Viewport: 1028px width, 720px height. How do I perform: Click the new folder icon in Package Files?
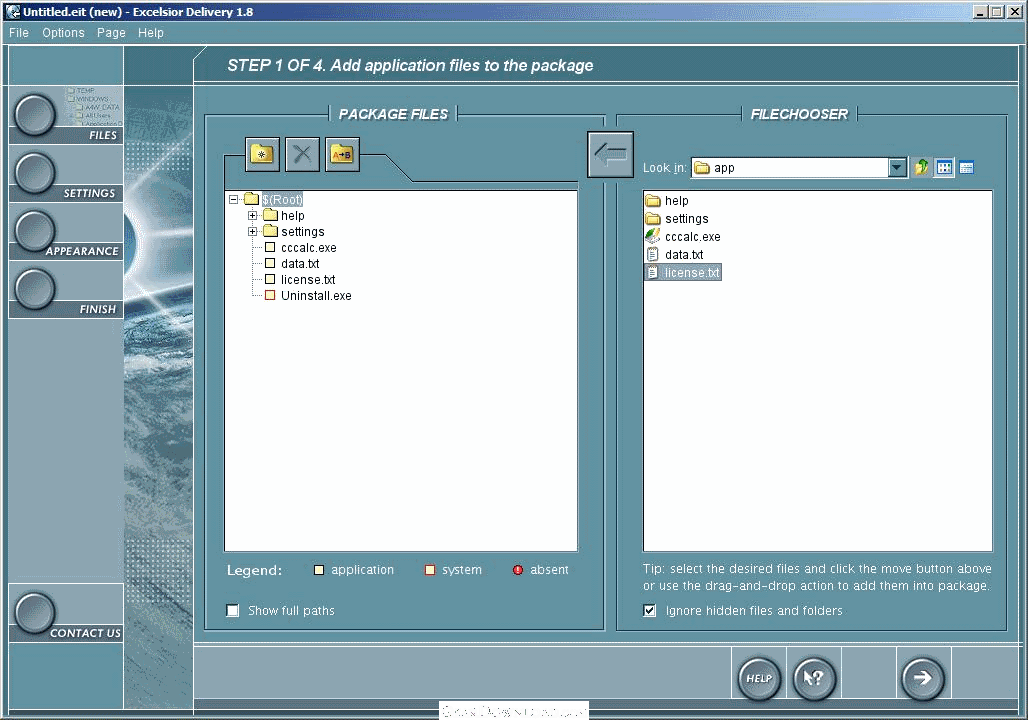(262, 155)
